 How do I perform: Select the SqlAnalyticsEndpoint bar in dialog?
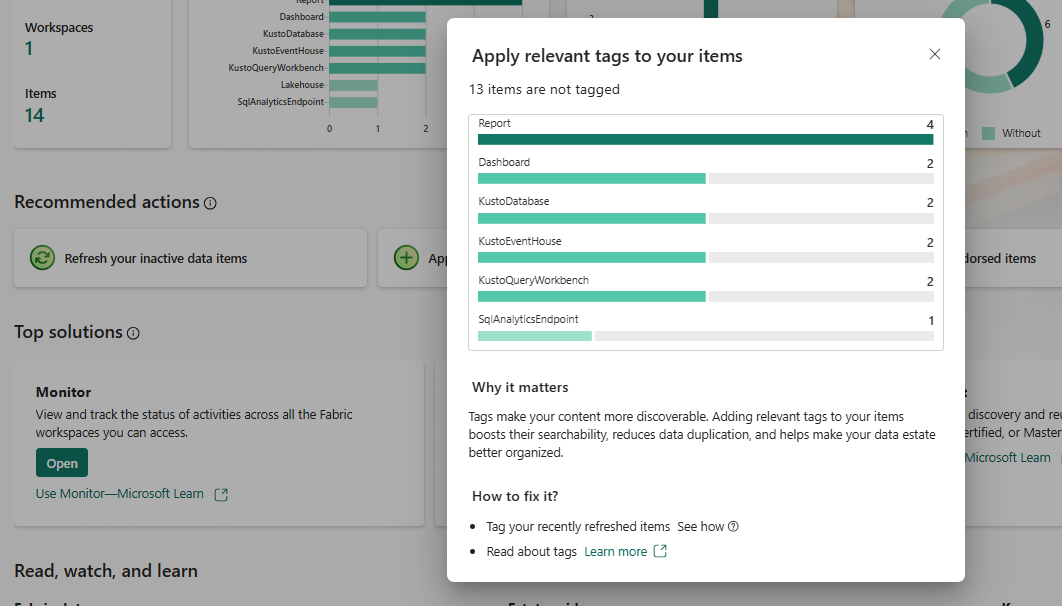pyautogui.click(x=535, y=336)
